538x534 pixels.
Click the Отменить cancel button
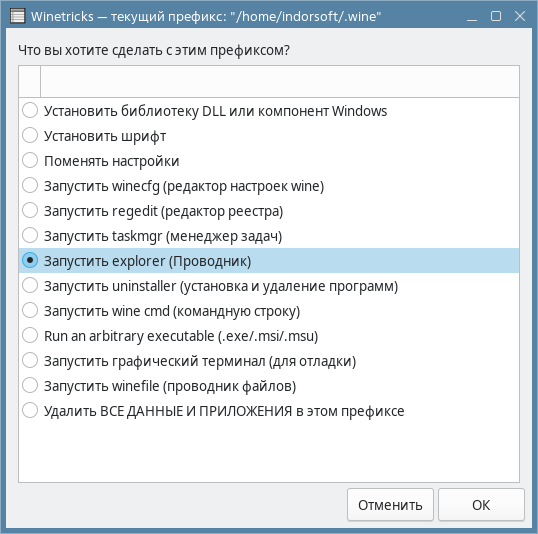tap(390, 505)
